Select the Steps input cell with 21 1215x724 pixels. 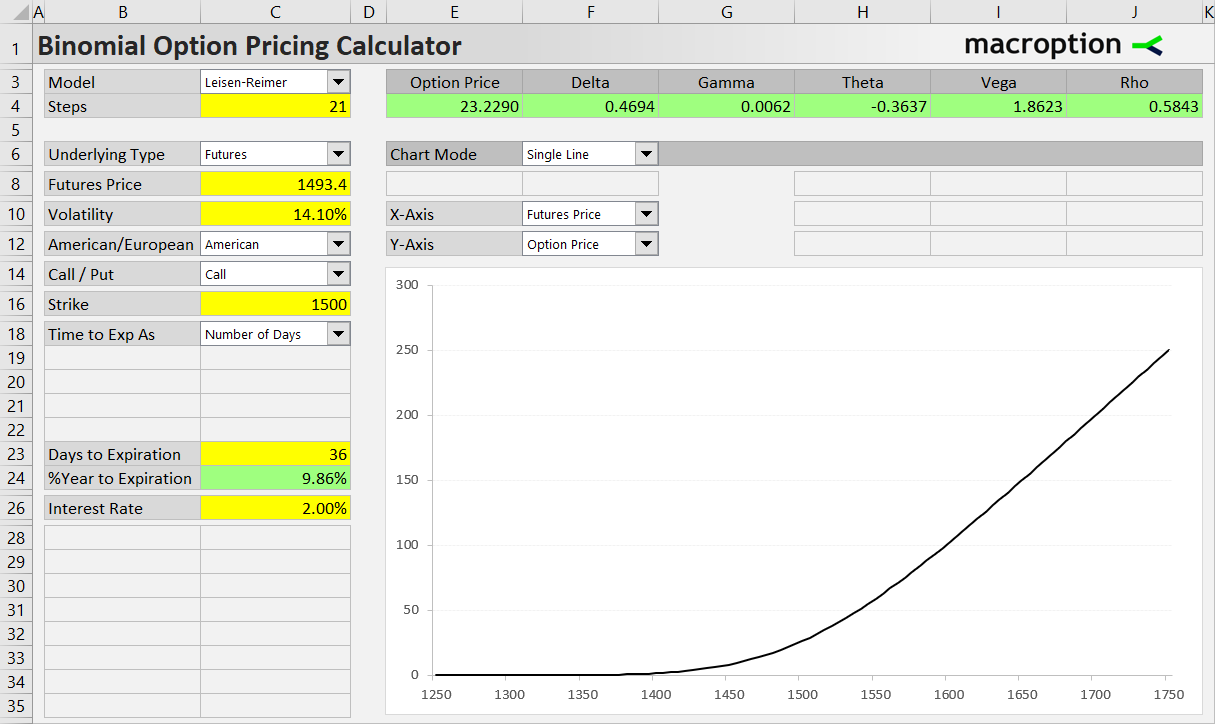(x=276, y=106)
